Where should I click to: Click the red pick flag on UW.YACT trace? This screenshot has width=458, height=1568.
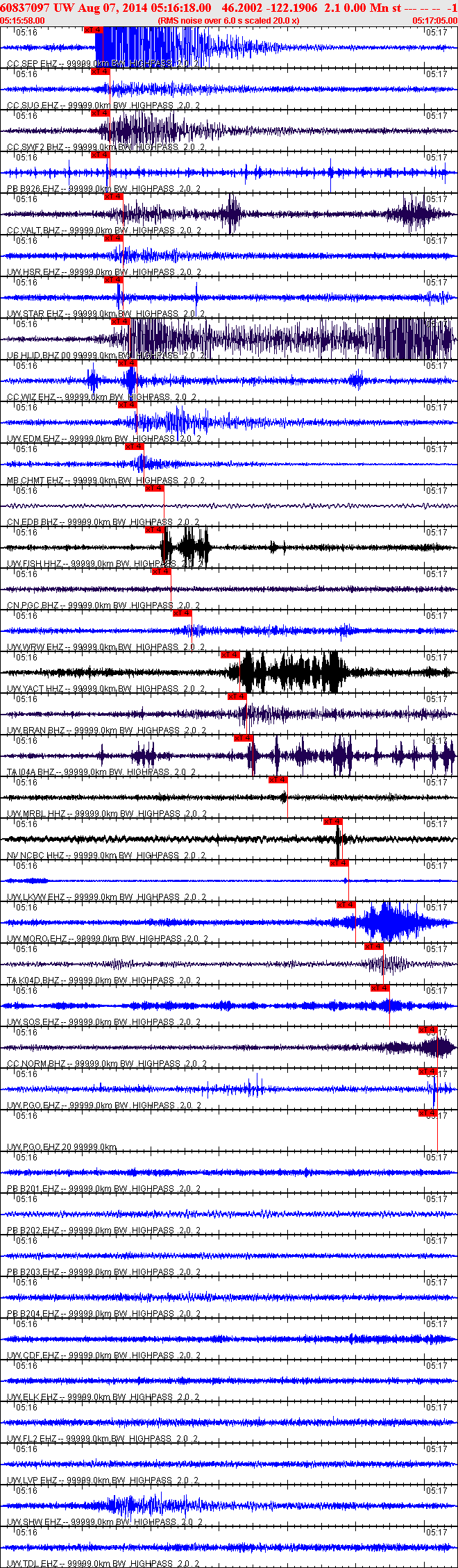(230, 655)
